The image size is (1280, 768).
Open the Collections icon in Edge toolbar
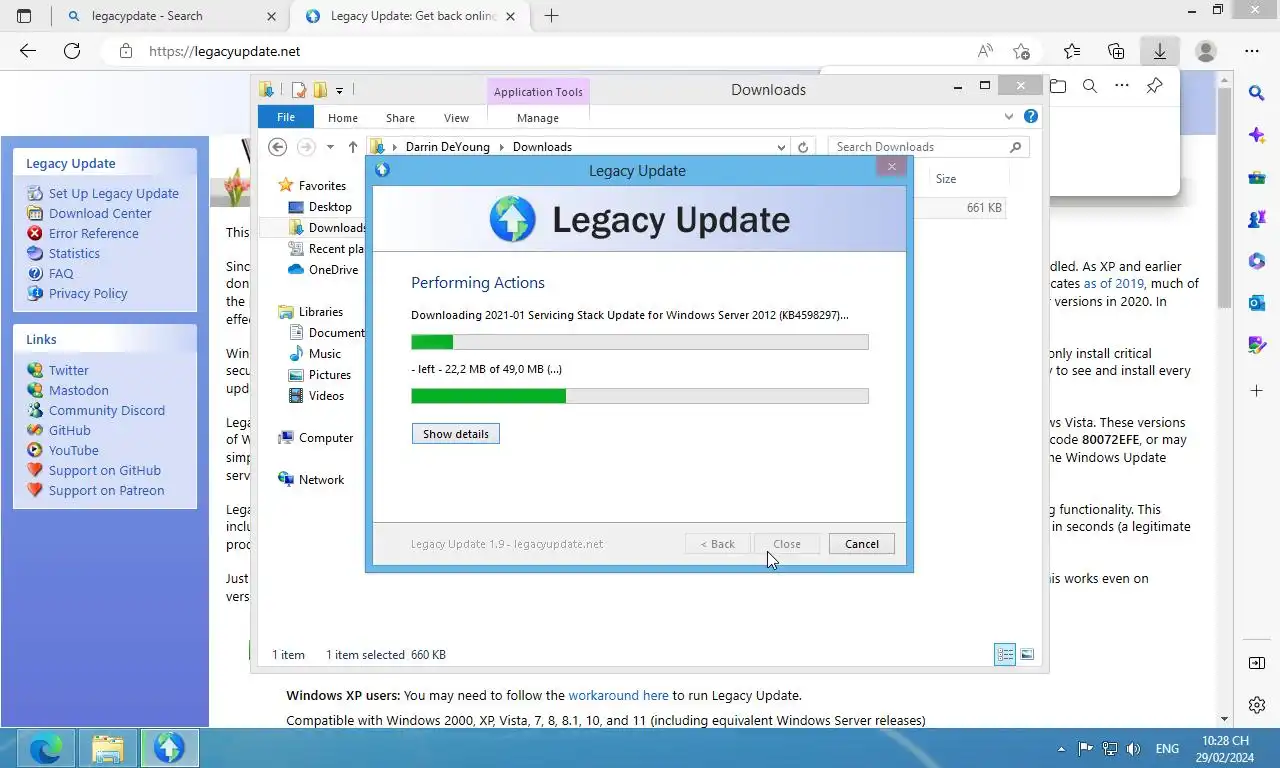1116,51
